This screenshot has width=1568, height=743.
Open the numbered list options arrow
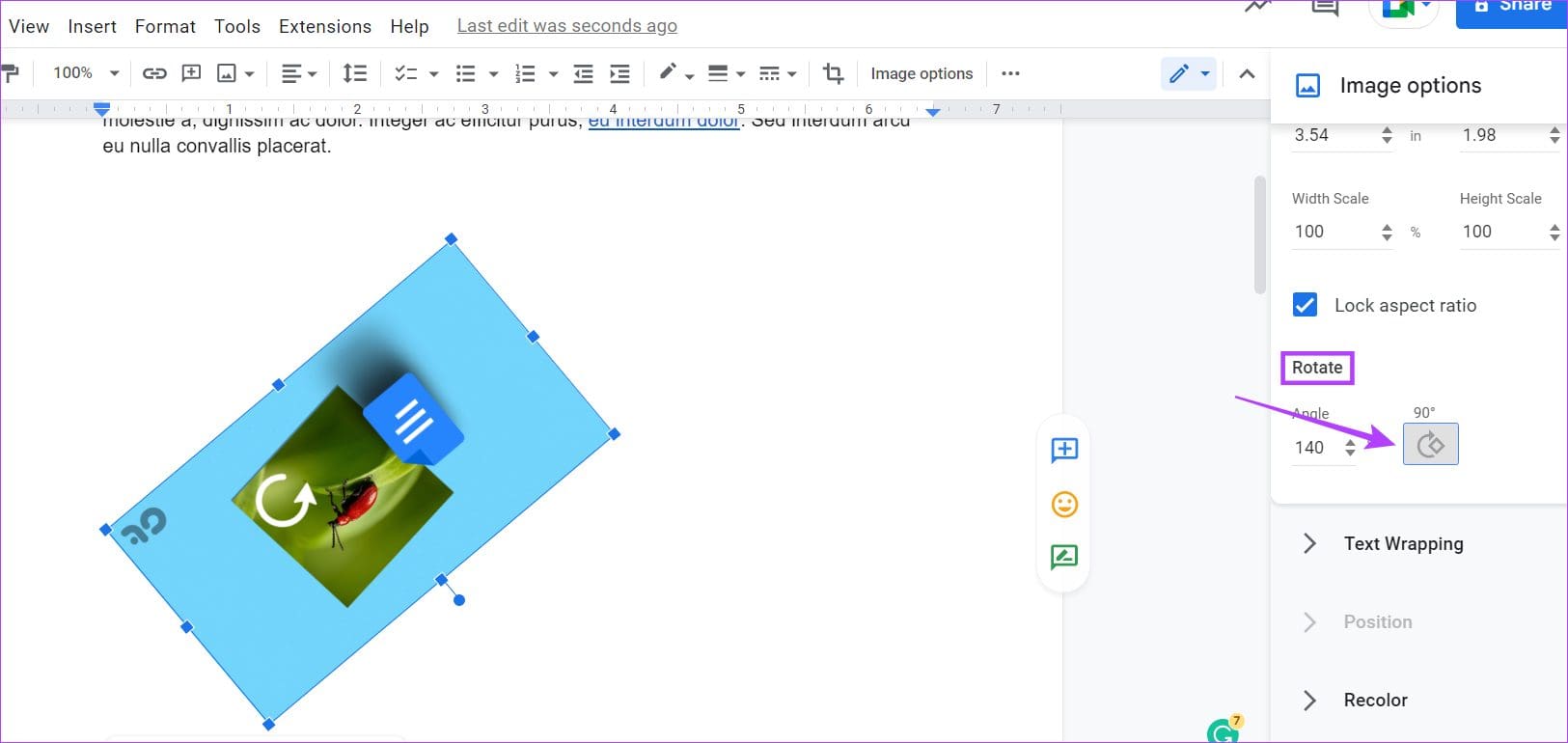coord(553,73)
